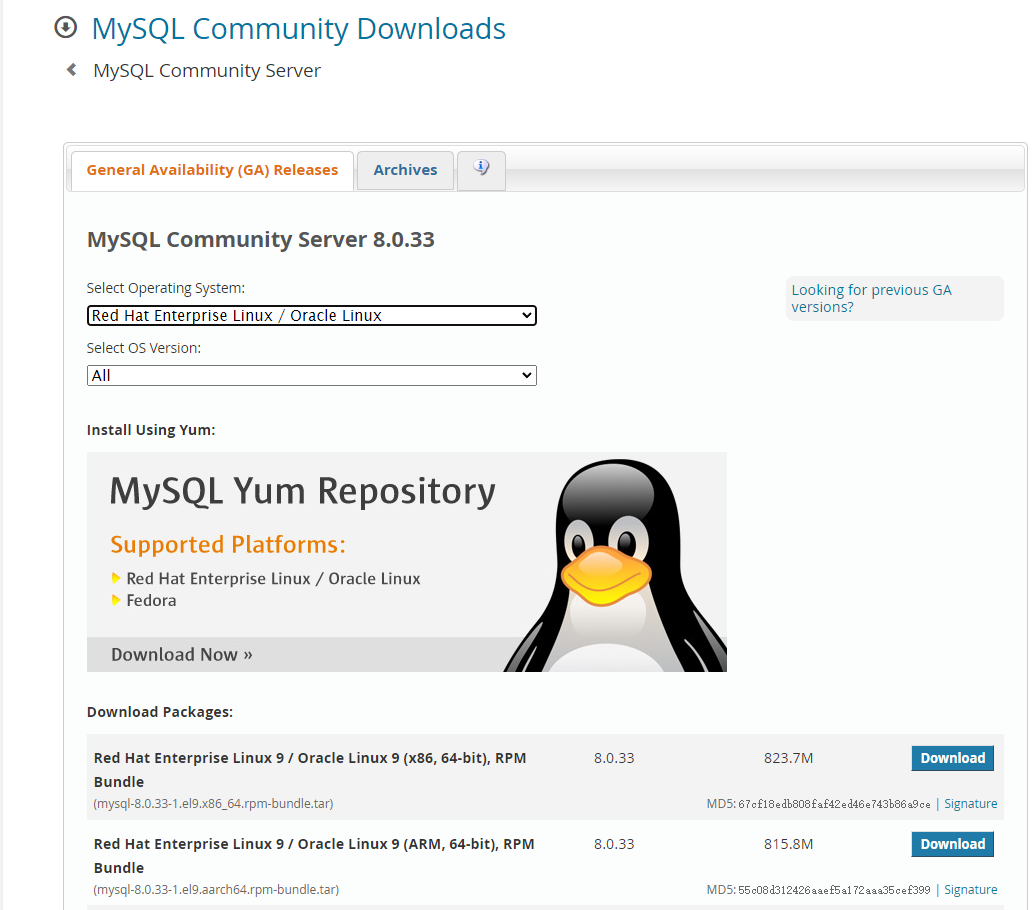Click the Download Packages label
Image resolution: width=1033 pixels, height=910 pixels.
160,712
